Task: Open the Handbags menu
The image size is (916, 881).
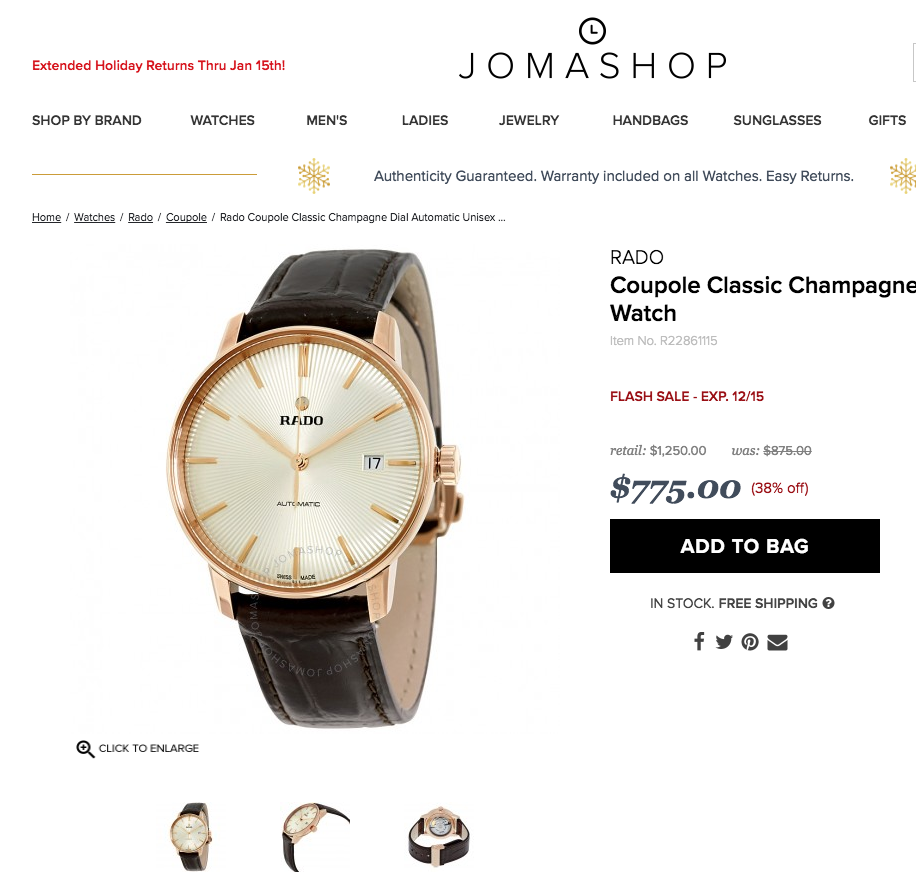Action: click(x=650, y=120)
